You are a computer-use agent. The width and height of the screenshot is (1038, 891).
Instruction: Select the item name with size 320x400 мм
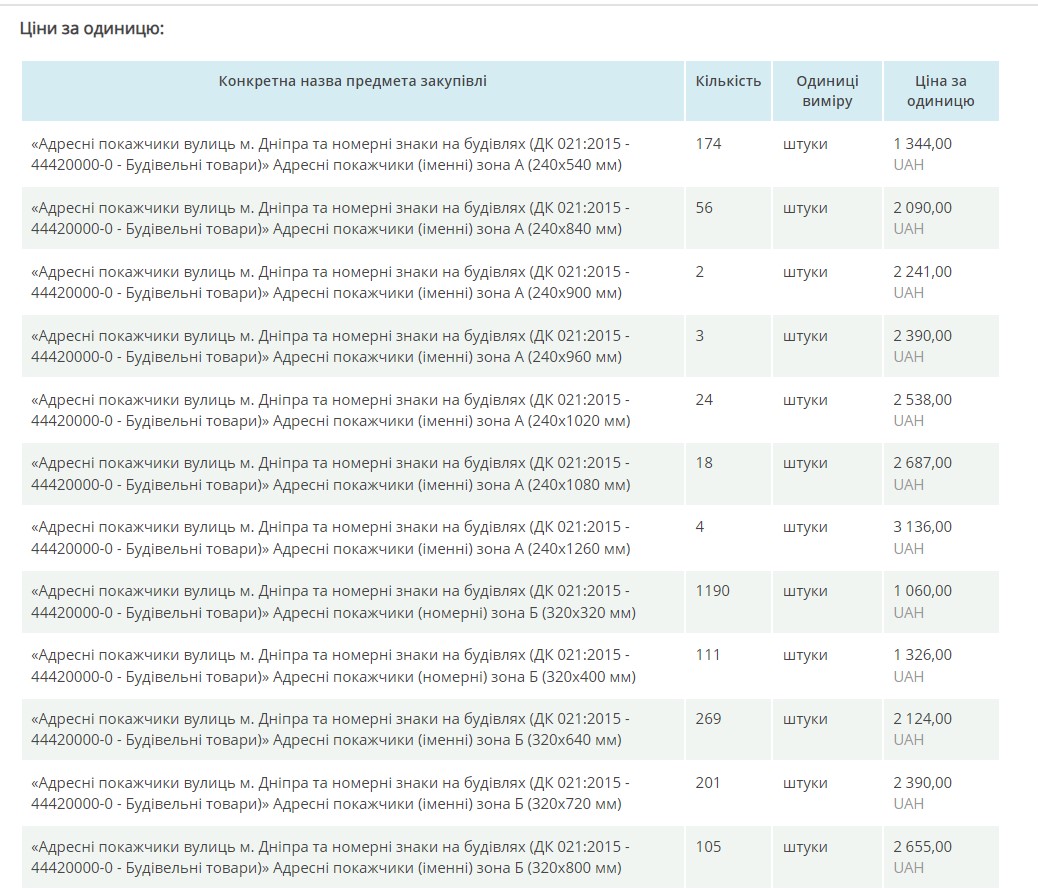pyautogui.click(x=331, y=666)
